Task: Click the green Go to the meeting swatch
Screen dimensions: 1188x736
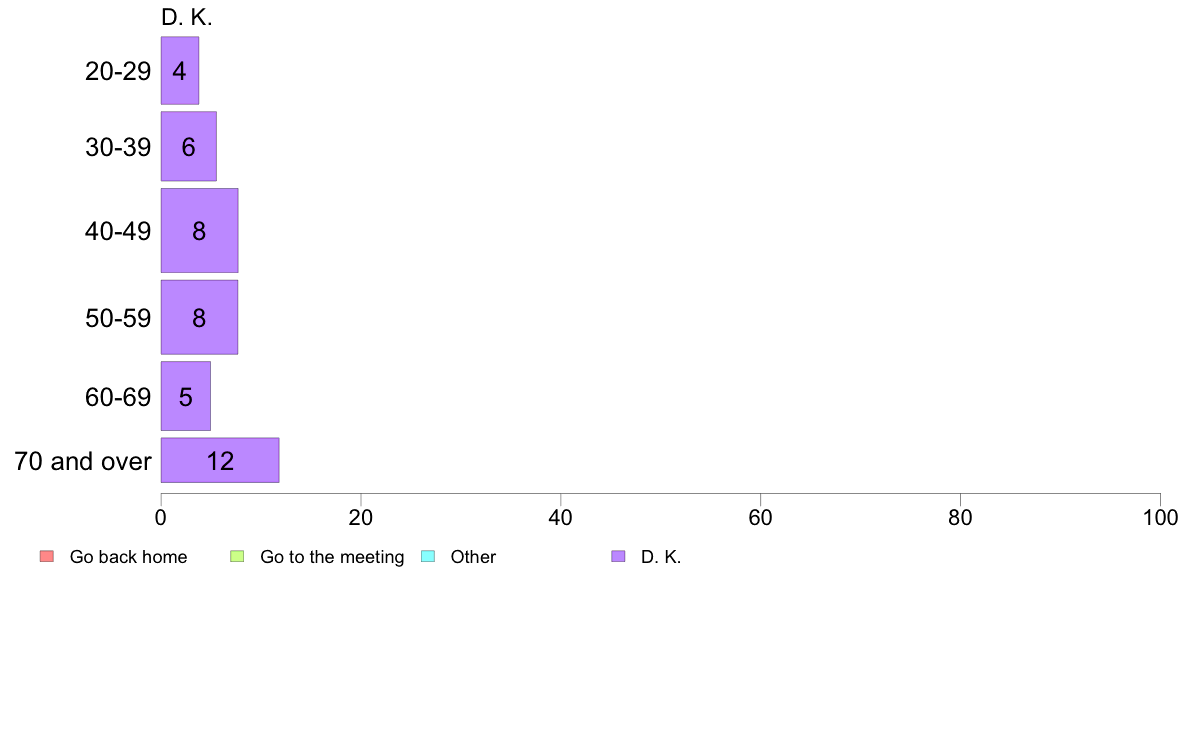Action: click(x=237, y=557)
